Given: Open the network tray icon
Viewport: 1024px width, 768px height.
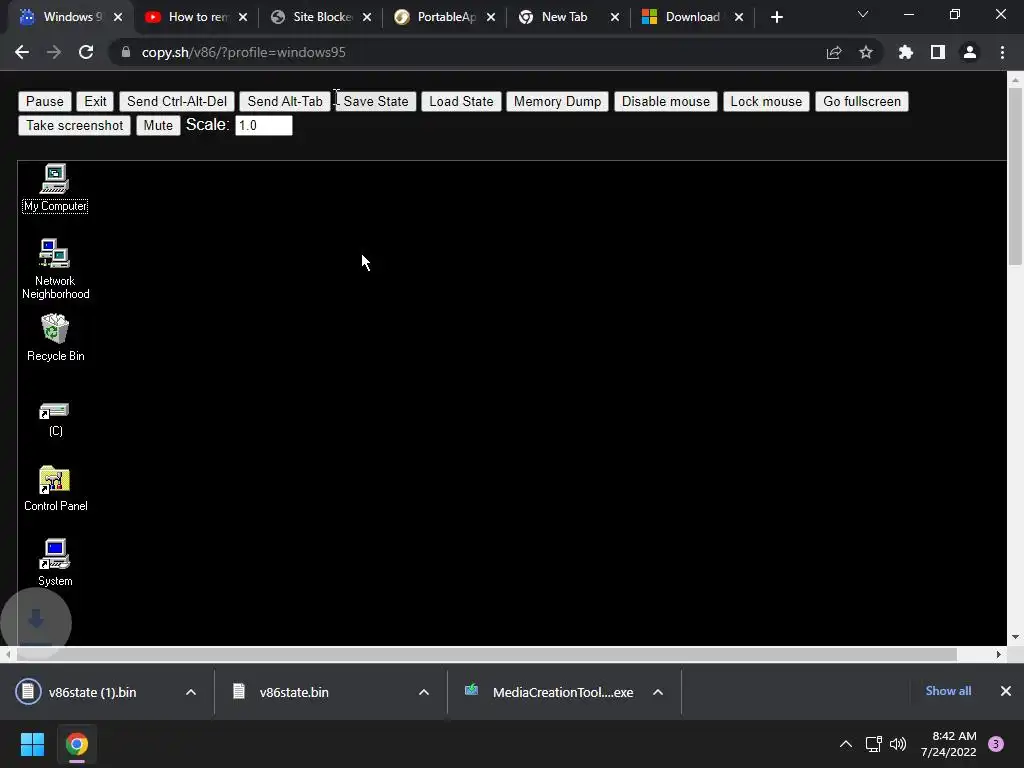Looking at the screenshot, I should point(874,744).
